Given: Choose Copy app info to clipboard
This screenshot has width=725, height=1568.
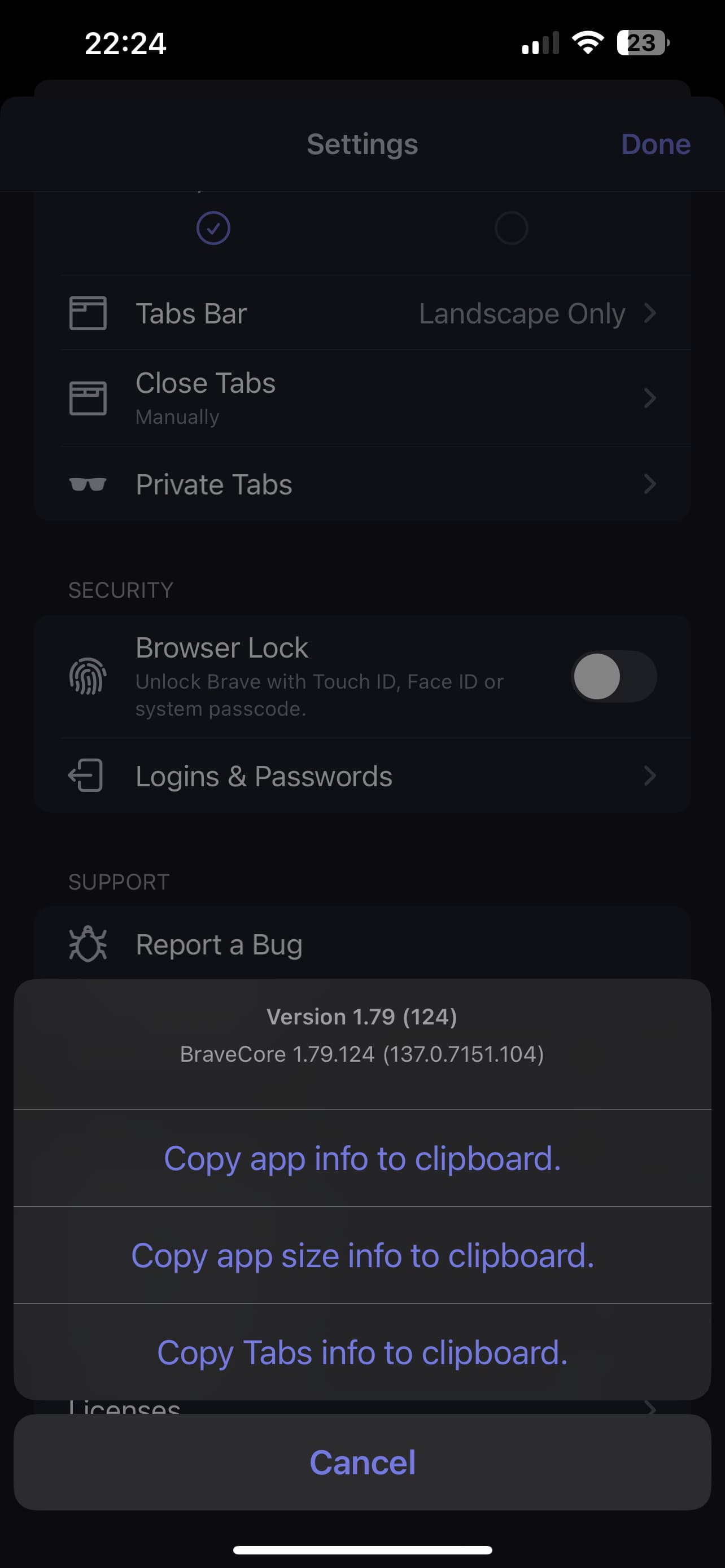Looking at the screenshot, I should pyautogui.click(x=362, y=1158).
